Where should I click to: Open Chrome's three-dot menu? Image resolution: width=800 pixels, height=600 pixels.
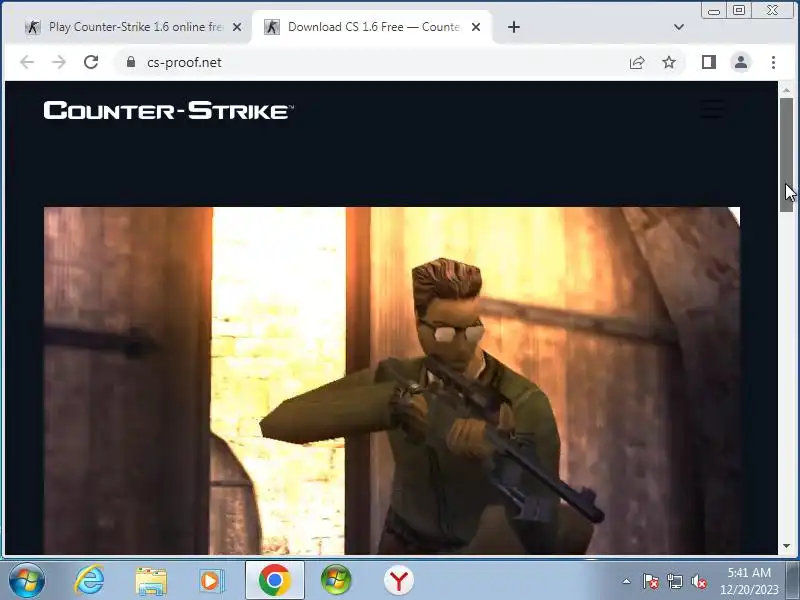[773, 62]
